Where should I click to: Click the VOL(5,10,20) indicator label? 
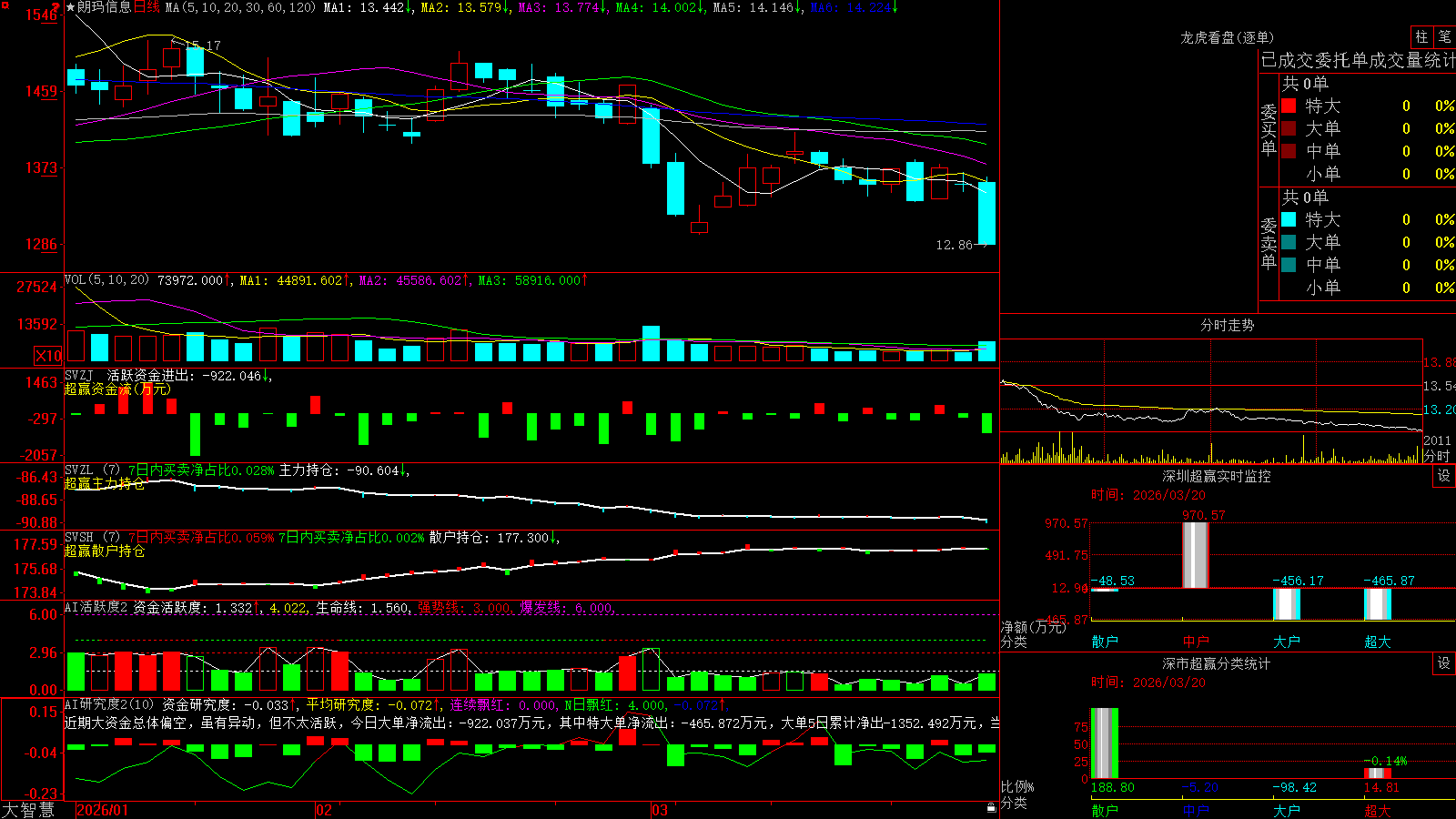pyautogui.click(x=106, y=280)
